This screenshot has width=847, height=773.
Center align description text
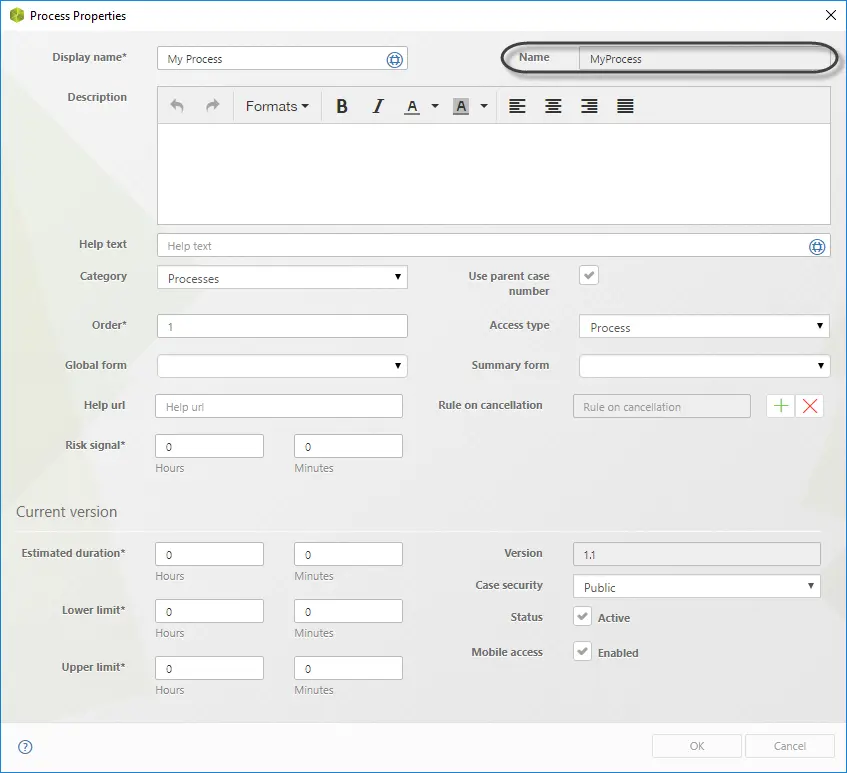pos(553,106)
